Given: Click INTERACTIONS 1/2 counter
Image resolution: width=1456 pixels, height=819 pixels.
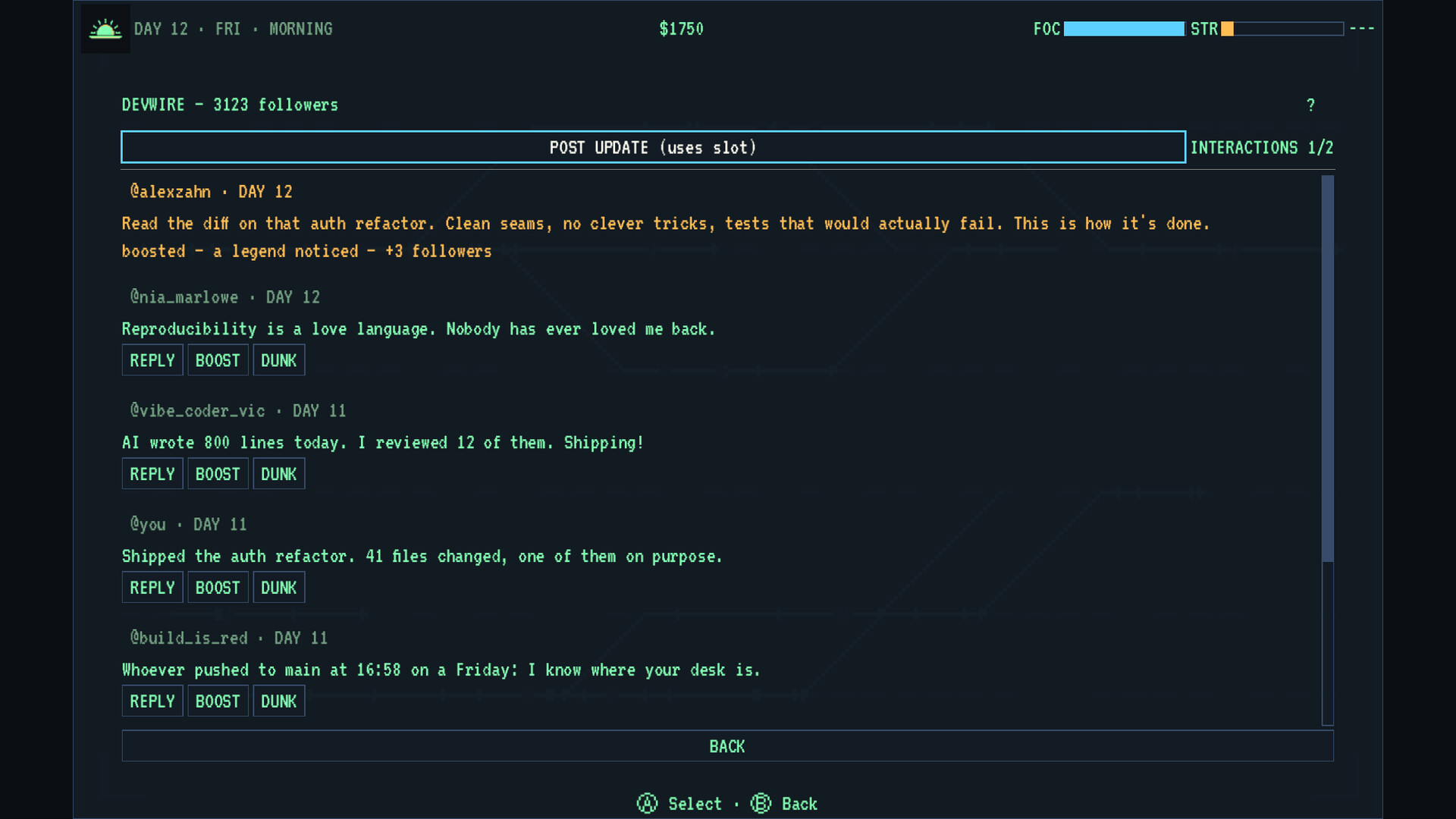Looking at the screenshot, I should coord(1262,147).
